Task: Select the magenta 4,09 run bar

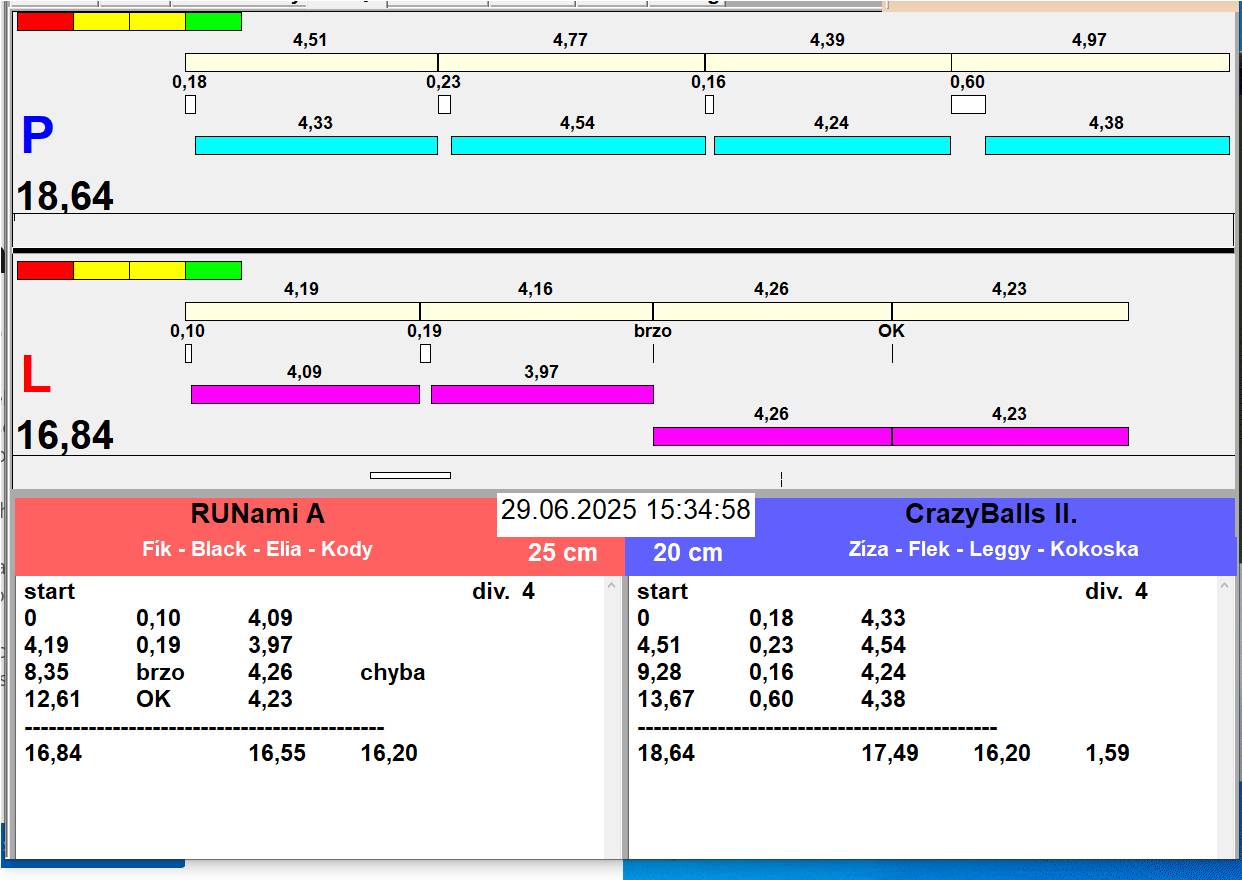Action: 305,394
